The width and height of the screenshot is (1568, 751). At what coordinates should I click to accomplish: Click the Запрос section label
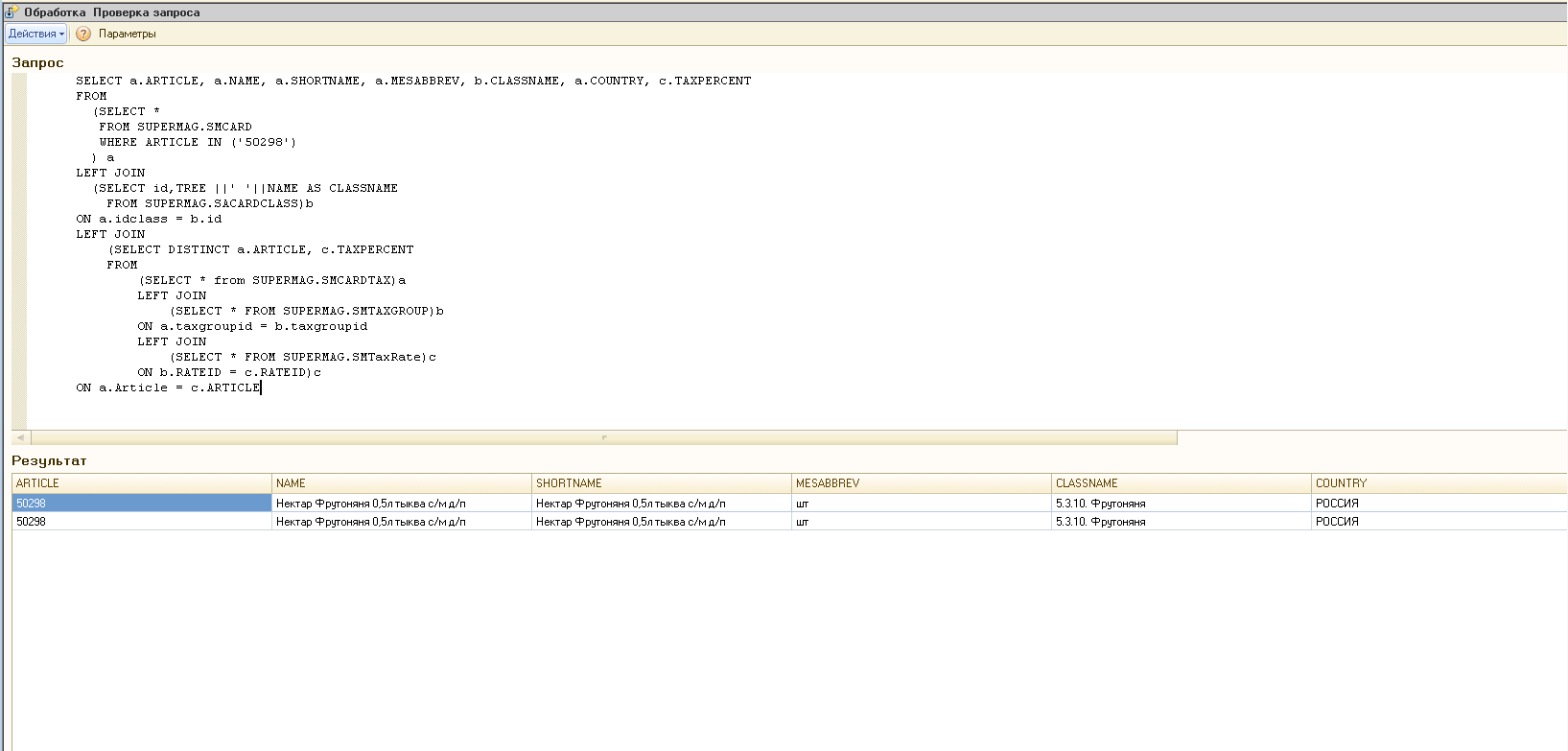point(37,62)
